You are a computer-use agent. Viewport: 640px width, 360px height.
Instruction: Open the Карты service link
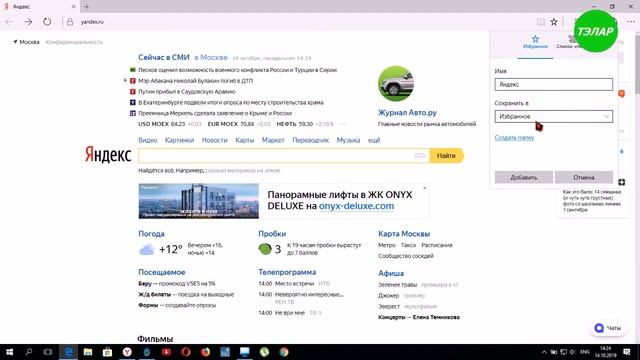pyautogui.click(x=244, y=140)
